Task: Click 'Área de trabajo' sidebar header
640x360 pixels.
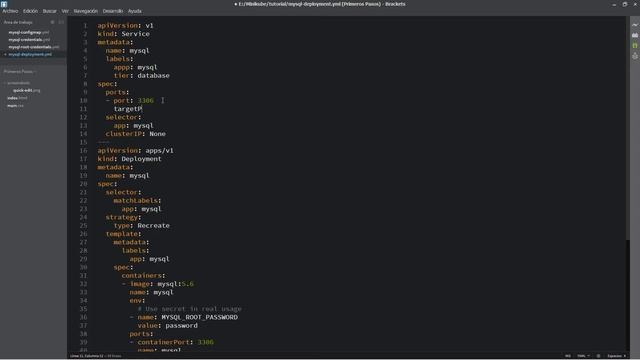Action: [18, 22]
